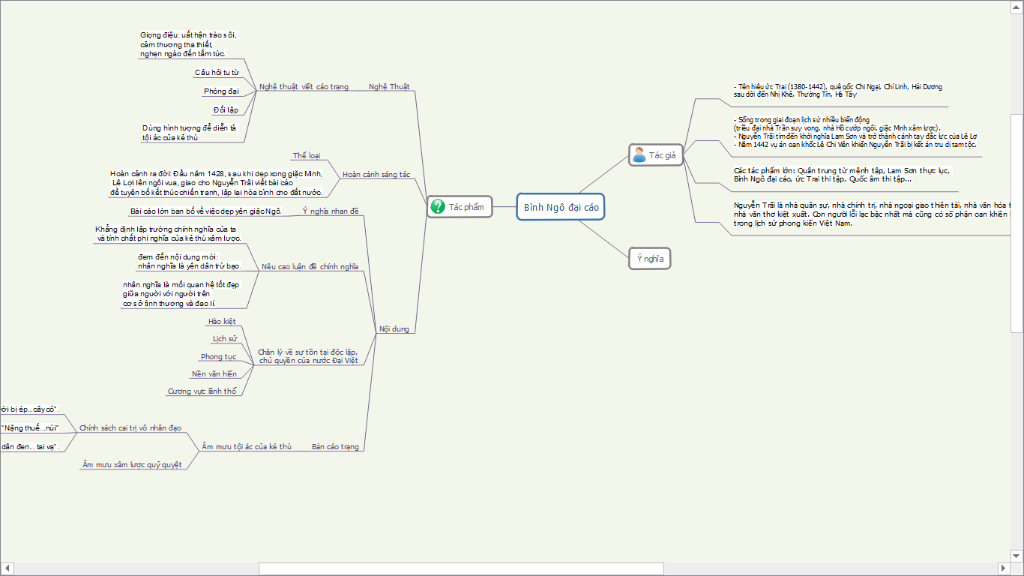This screenshot has width=1024, height=576.
Task: Select the central Bình Ngô đại cáo node
Action: (561, 207)
